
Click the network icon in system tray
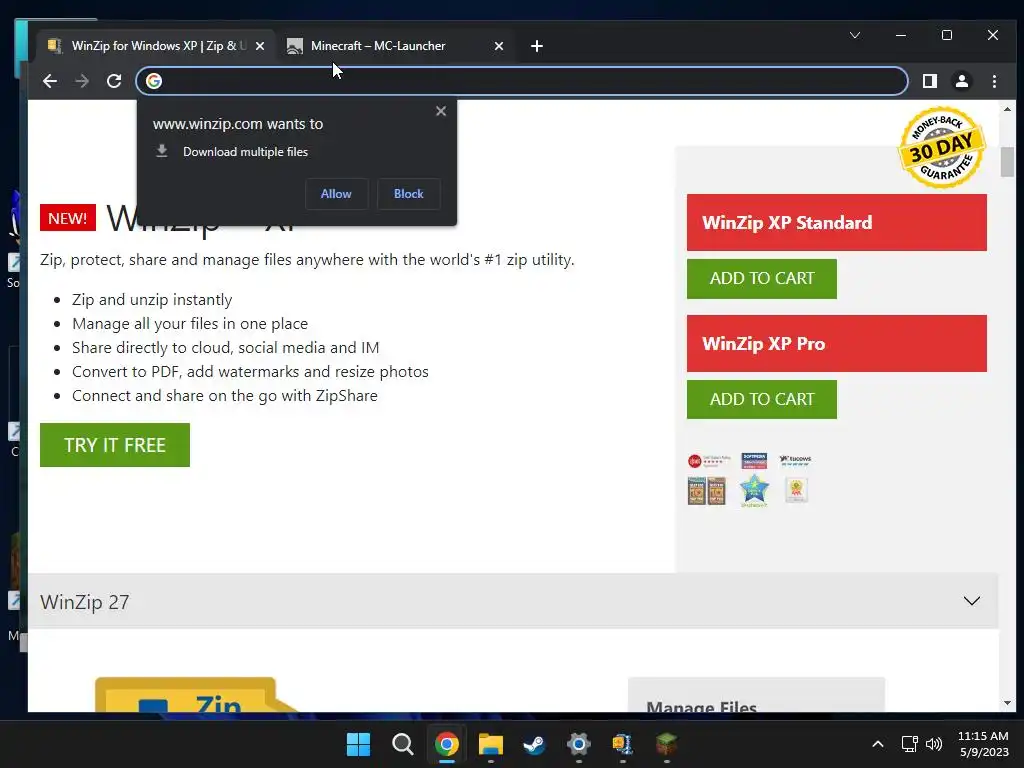click(910, 744)
